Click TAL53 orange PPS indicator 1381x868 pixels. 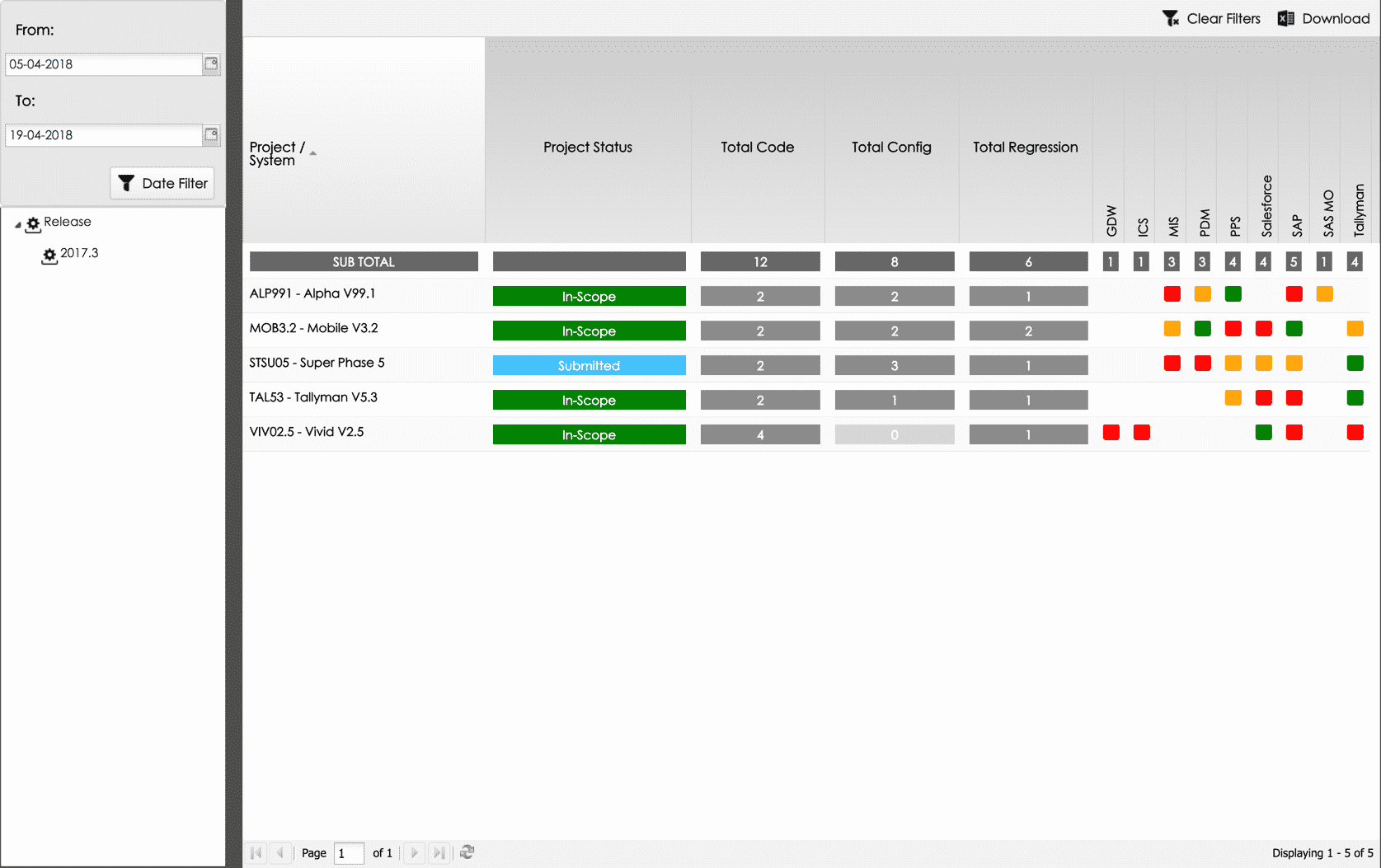pyautogui.click(x=1233, y=397)
